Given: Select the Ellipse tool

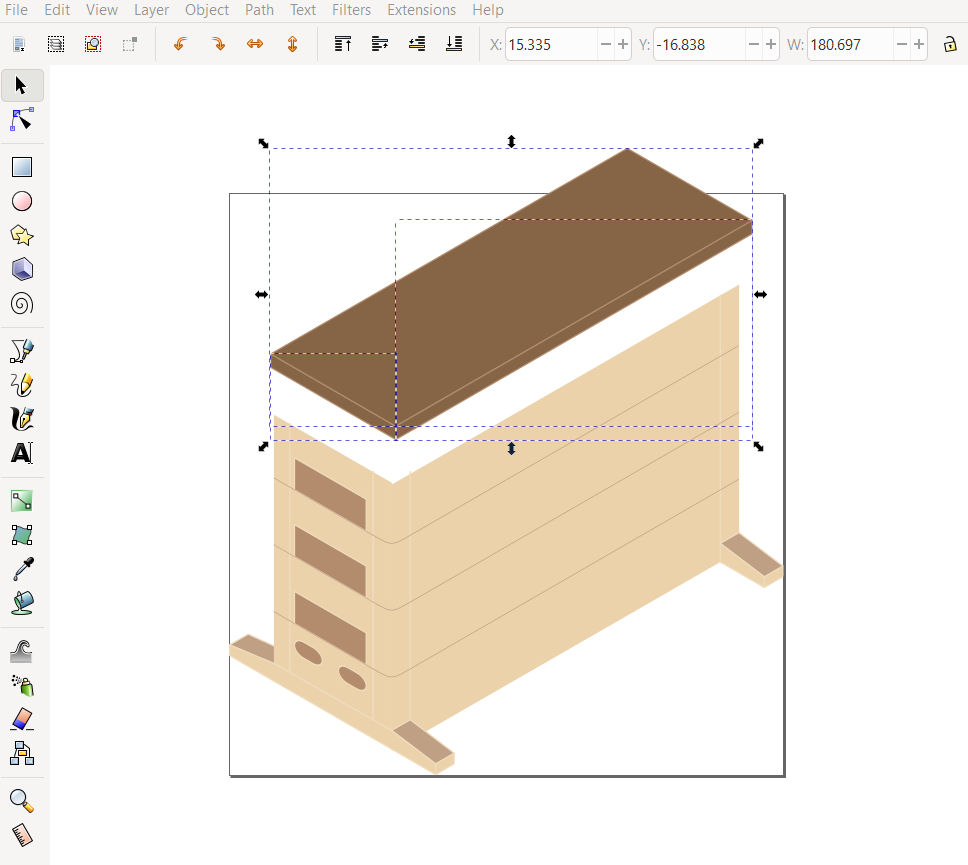Looking at the screenshot, I should pyautogui.click(x=21, y=201).
